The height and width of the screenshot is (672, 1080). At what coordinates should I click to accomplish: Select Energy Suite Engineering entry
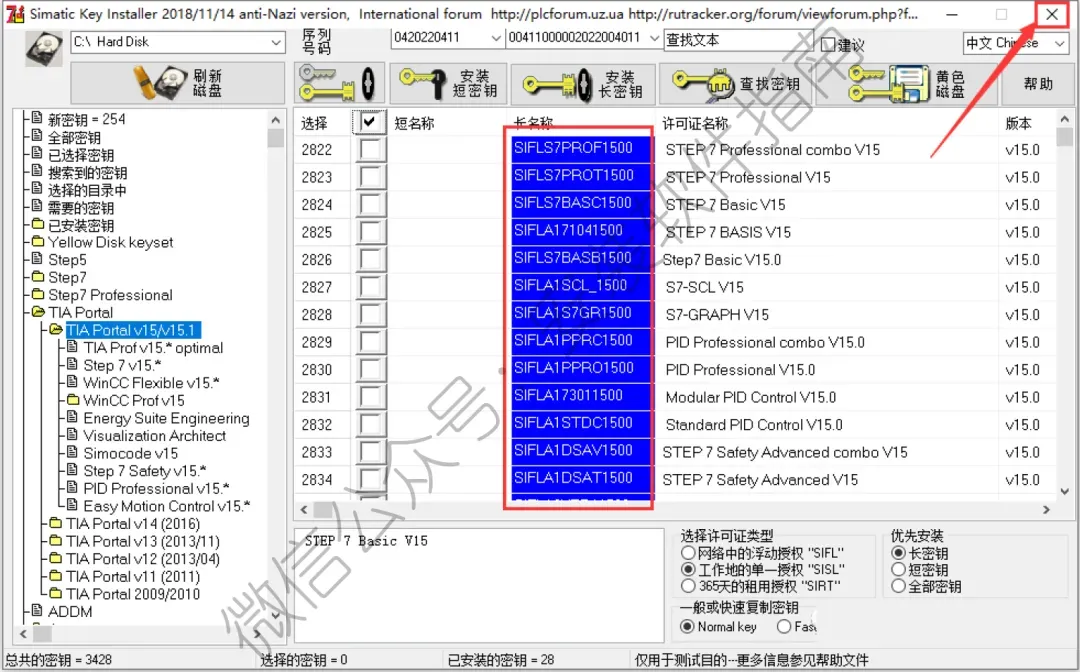(x=166, y=419)
